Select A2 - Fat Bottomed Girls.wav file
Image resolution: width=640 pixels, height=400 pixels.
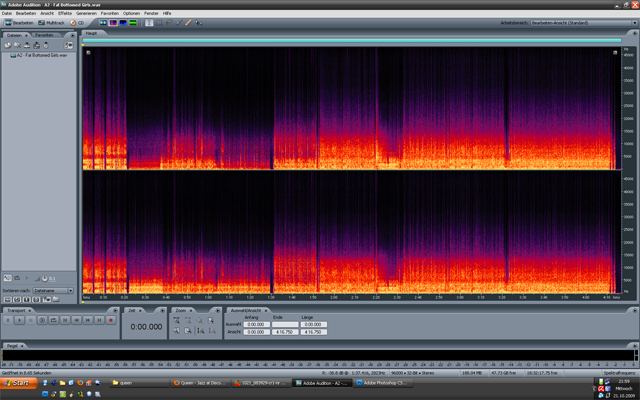coord(39,55)
